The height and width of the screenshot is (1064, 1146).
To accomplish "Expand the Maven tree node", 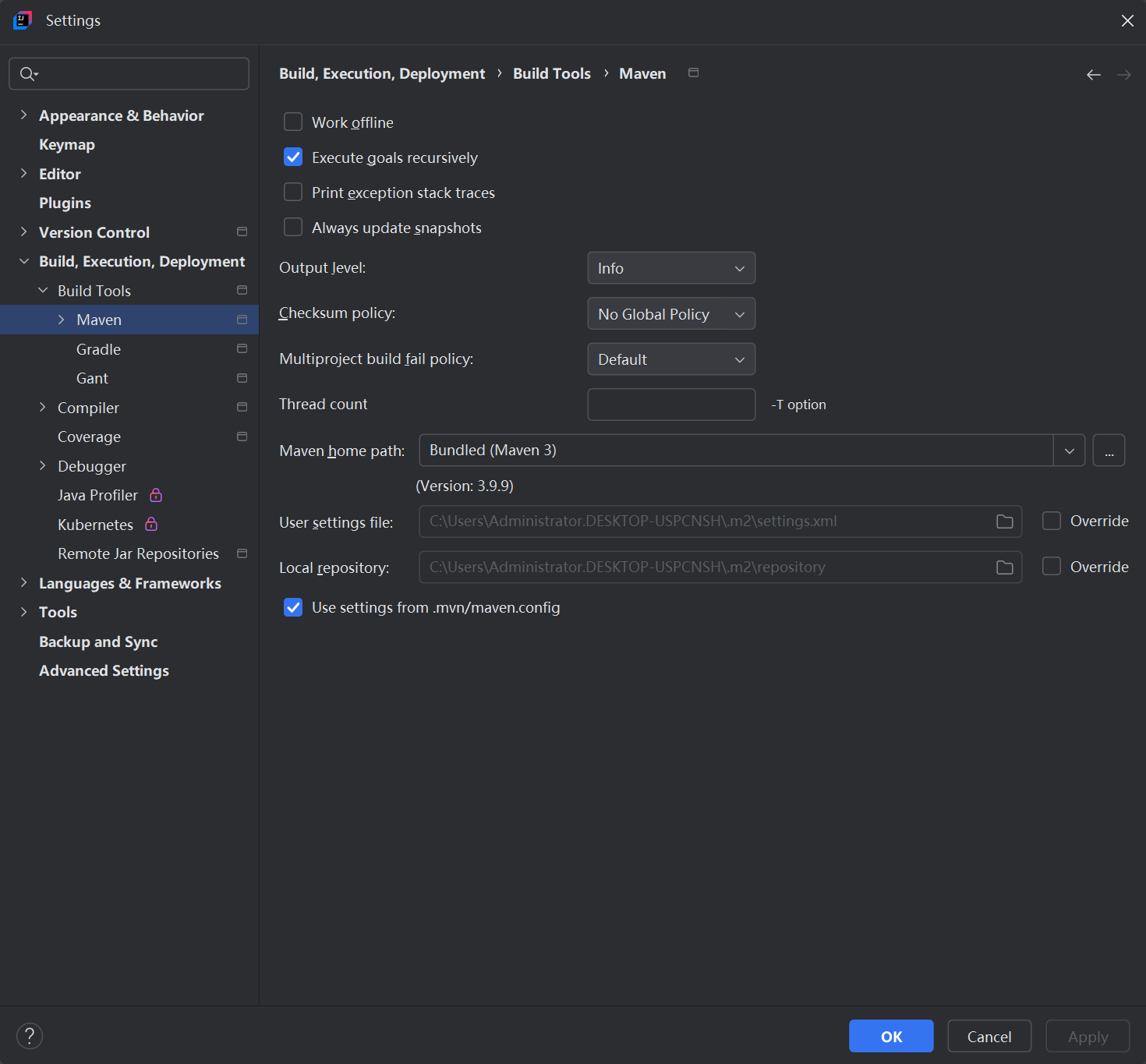I will 62,320.
